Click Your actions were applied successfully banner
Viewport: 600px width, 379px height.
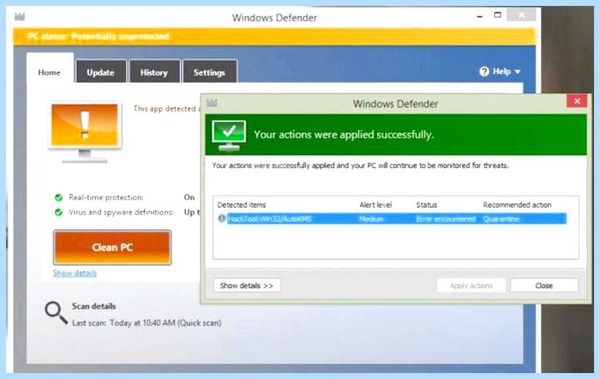click(x=396, y=135)
